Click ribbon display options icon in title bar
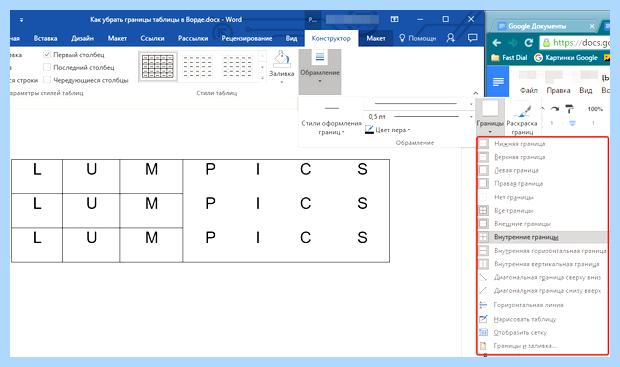The image size is (620, 367). point(394,19)
